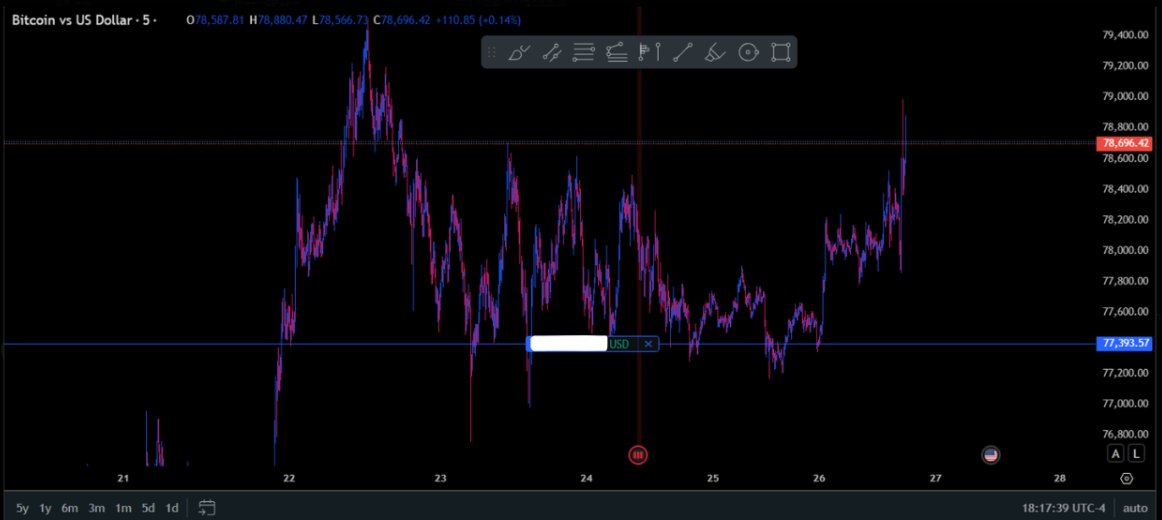Click the high value H78,880.47
The height and width of the screenshot is (520, 1162).
coord(278,20)
